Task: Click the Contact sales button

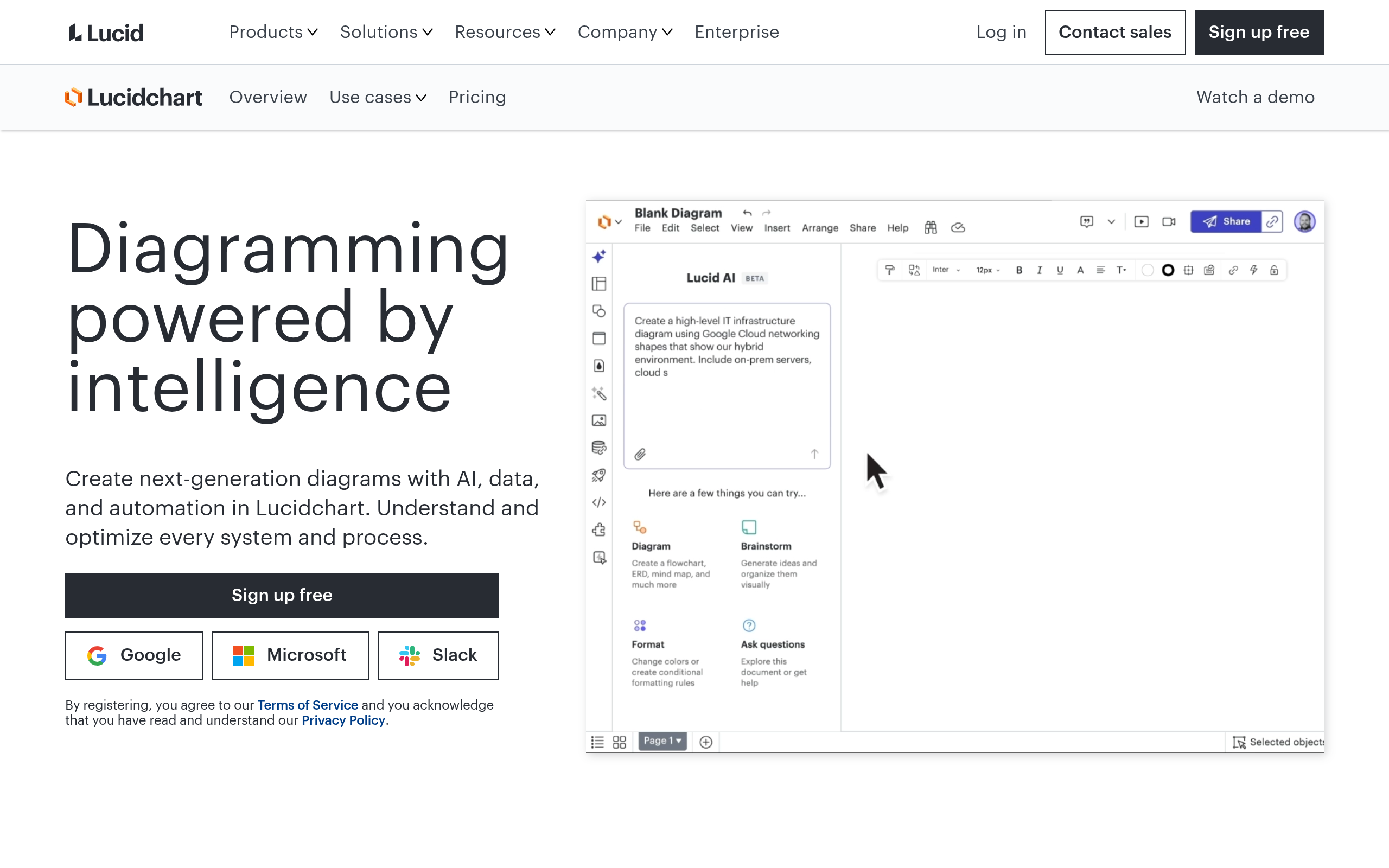Action: point(1114,32)
